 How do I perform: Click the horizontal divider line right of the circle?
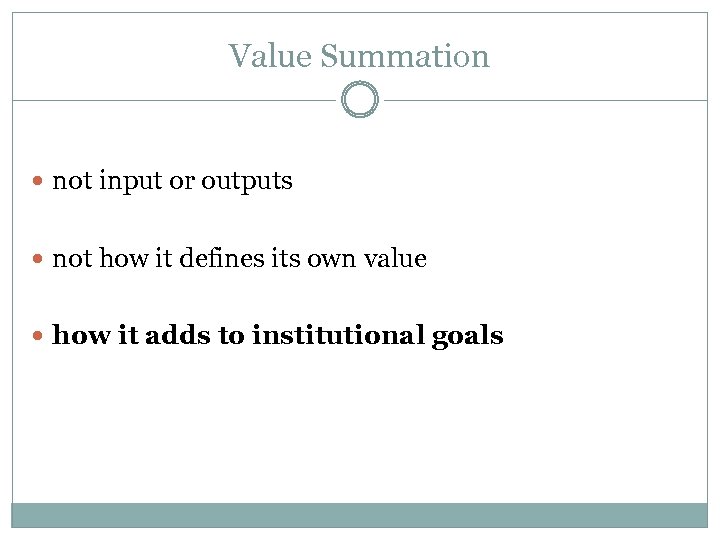tap(545, 100)
